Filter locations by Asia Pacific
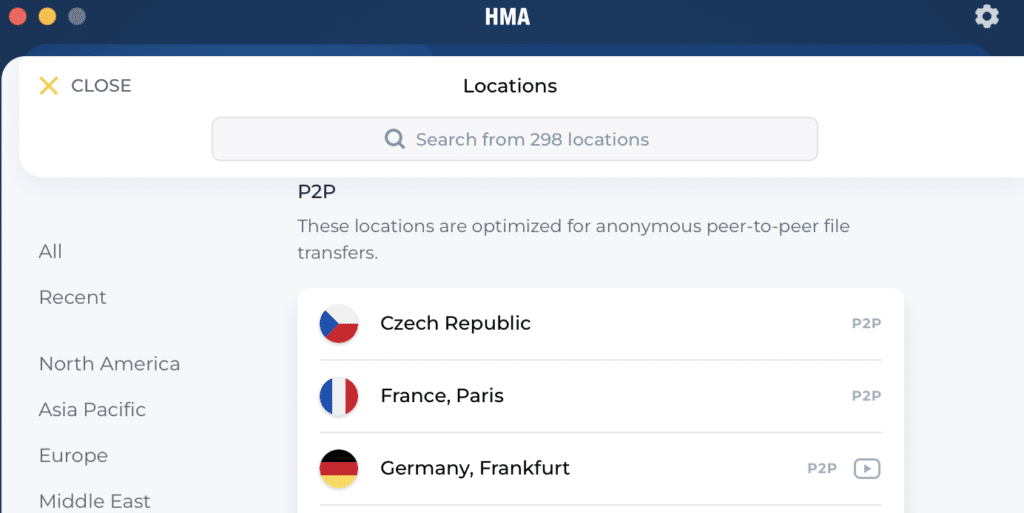1024x513 pixels. tap(92, 410)
